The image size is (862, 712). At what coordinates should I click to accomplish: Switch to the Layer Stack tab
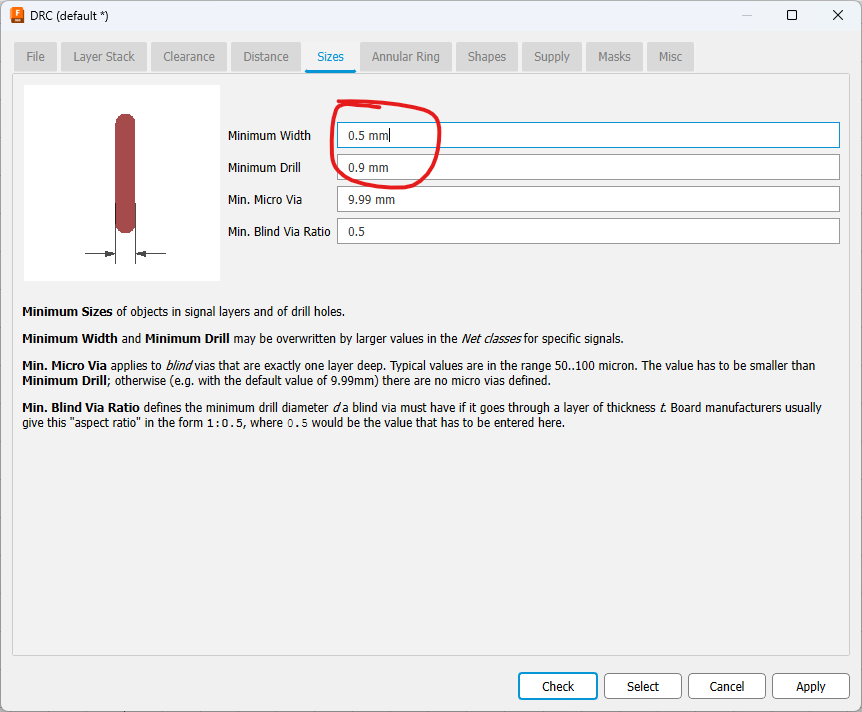click(104, 57)
